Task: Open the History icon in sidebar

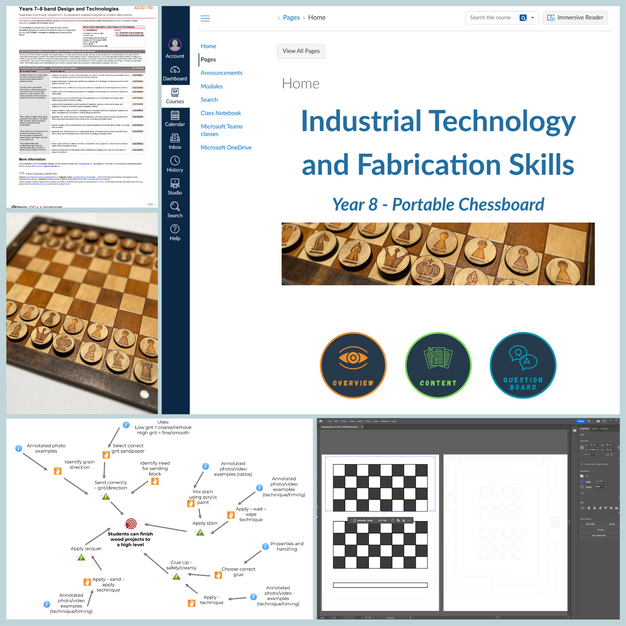Action: point(175,163)
